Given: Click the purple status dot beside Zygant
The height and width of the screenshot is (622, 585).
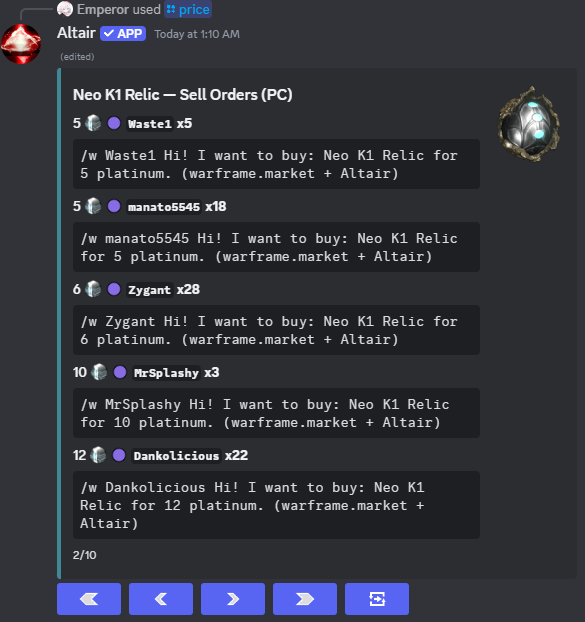Looking at the screenshot, I should coord(114,289).
